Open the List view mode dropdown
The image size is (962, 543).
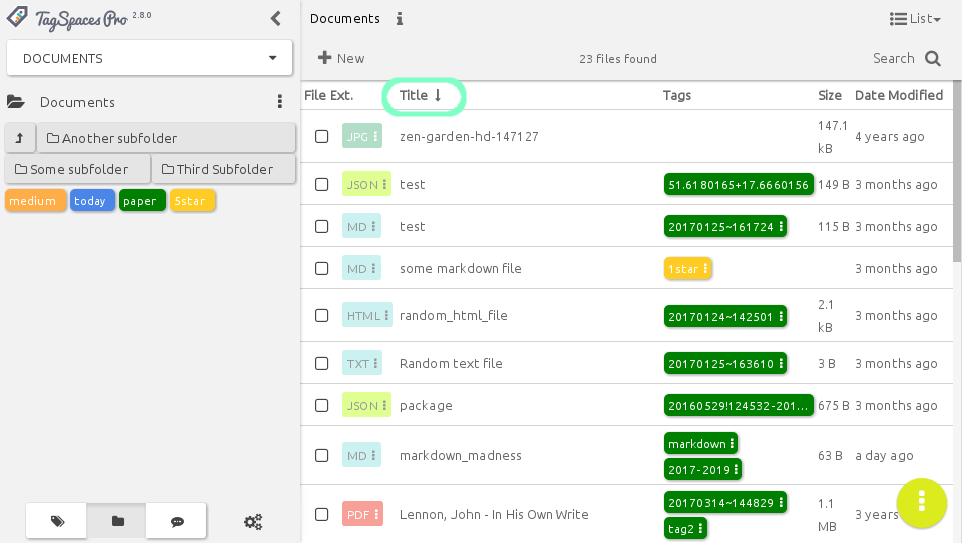pos(915,18)
